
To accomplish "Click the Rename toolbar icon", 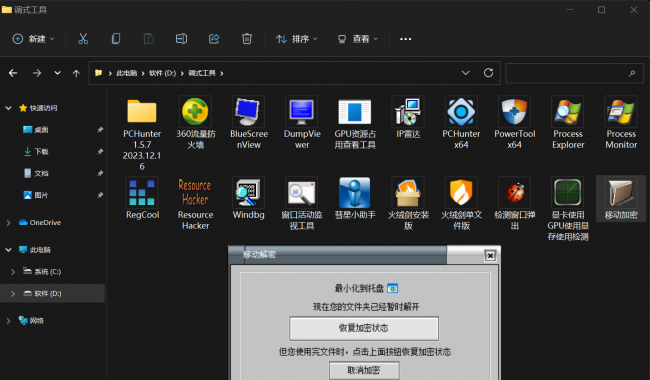I will (181, 39).
